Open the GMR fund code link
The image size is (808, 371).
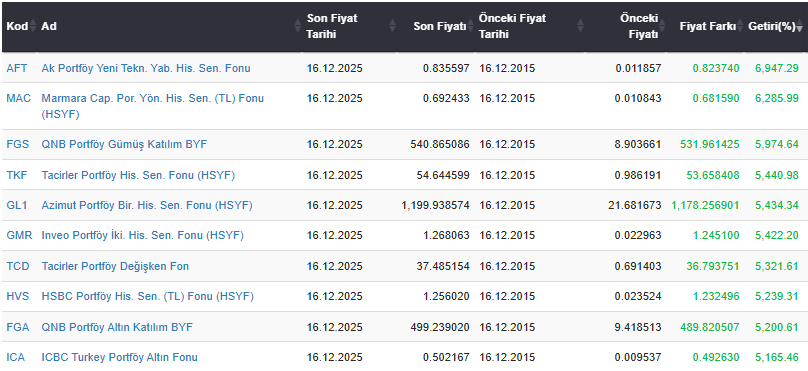(x=19, y=235)
